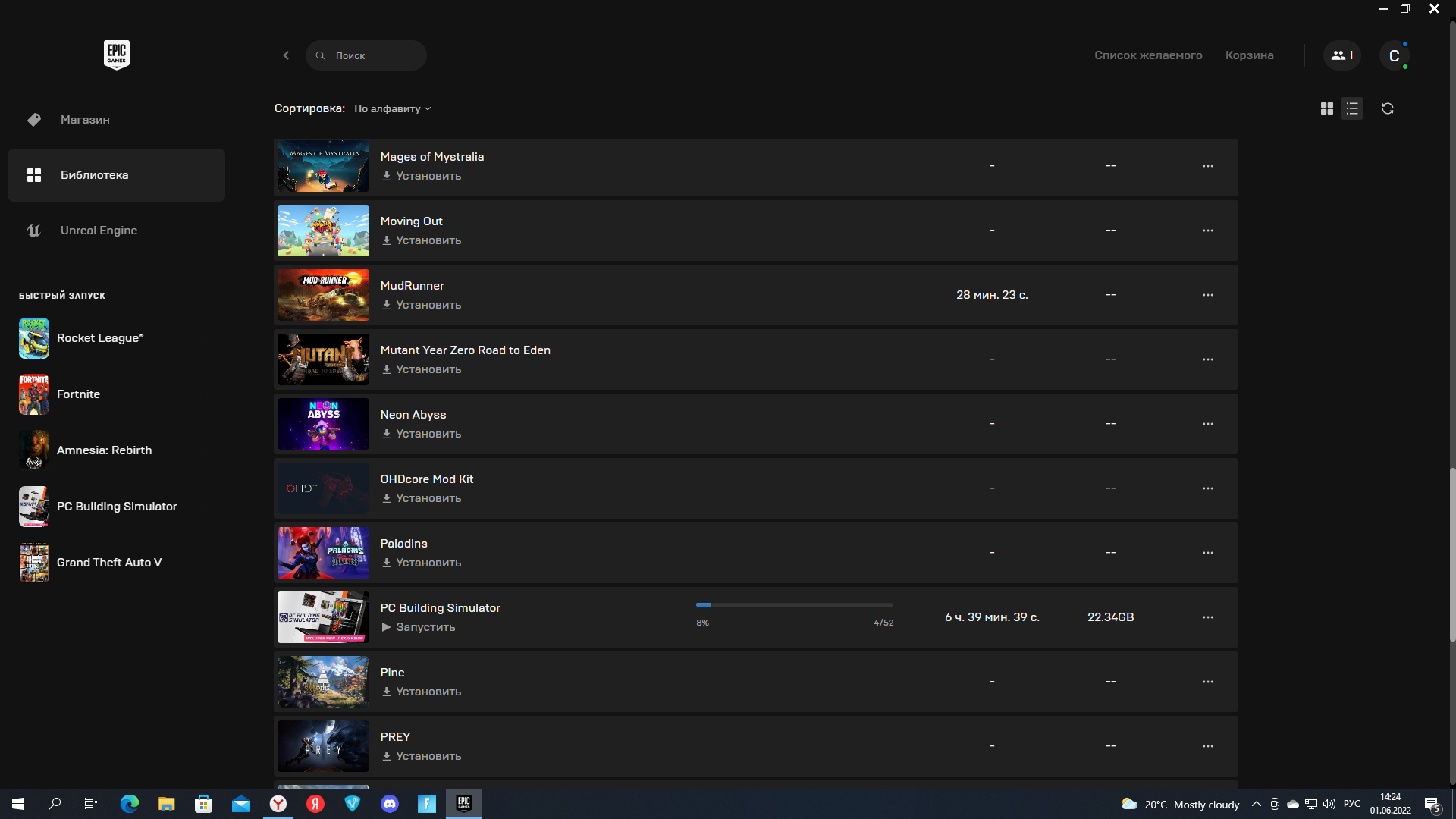Open options menu for PREY
This screenshot has height=819, width=1456.
pyautogui.click(x=1208, y=746)
